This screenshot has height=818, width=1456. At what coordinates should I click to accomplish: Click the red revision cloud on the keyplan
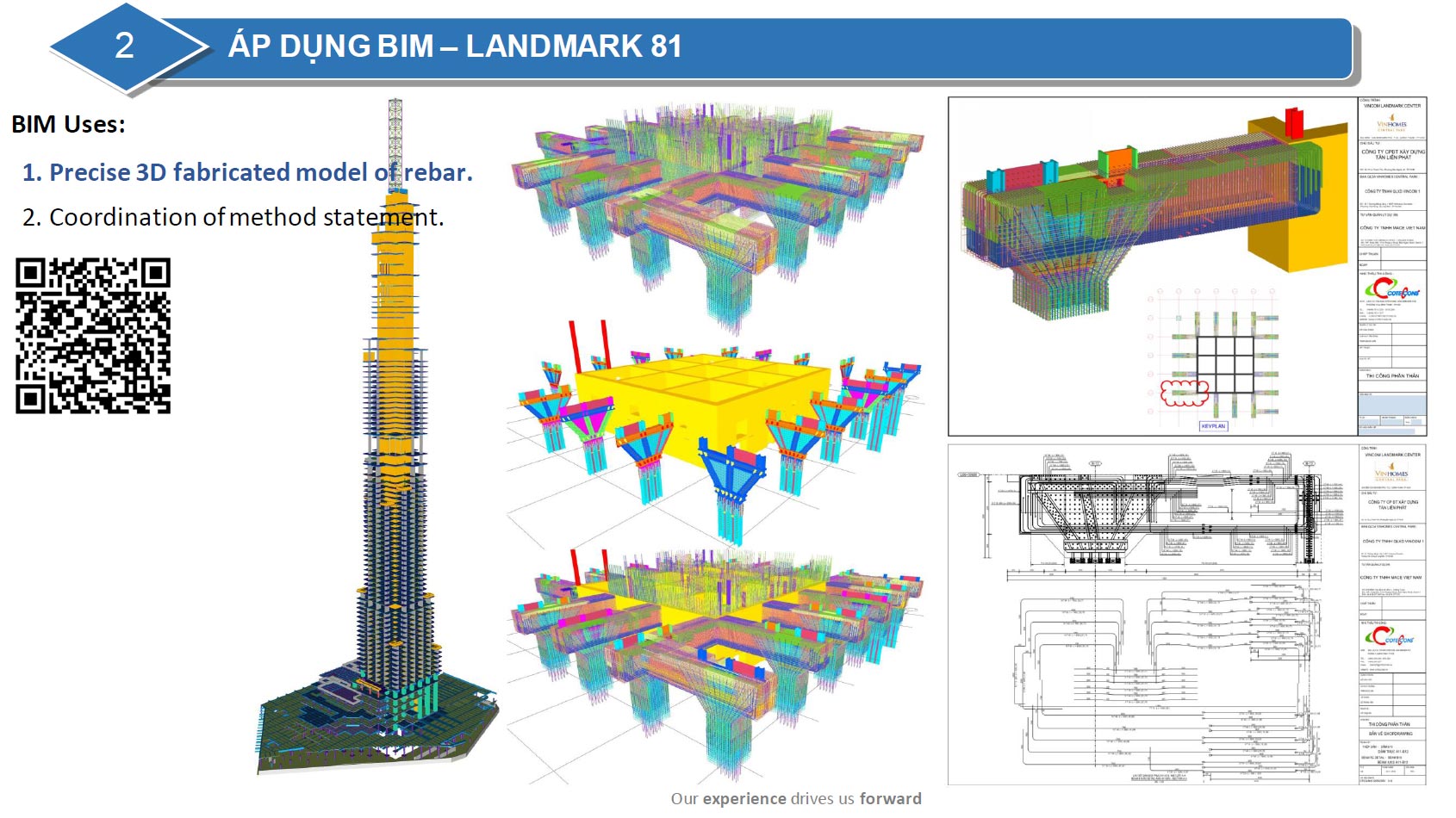[1185, 393]
